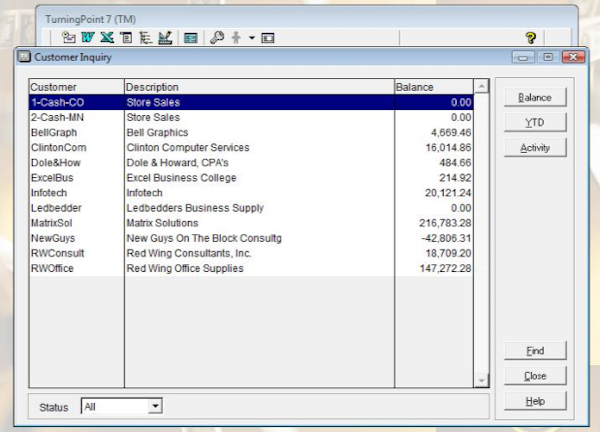Select the ExcelBus customer
This screenshot has height=432, width=600.
pyautogui.click(x=52, y=178)
